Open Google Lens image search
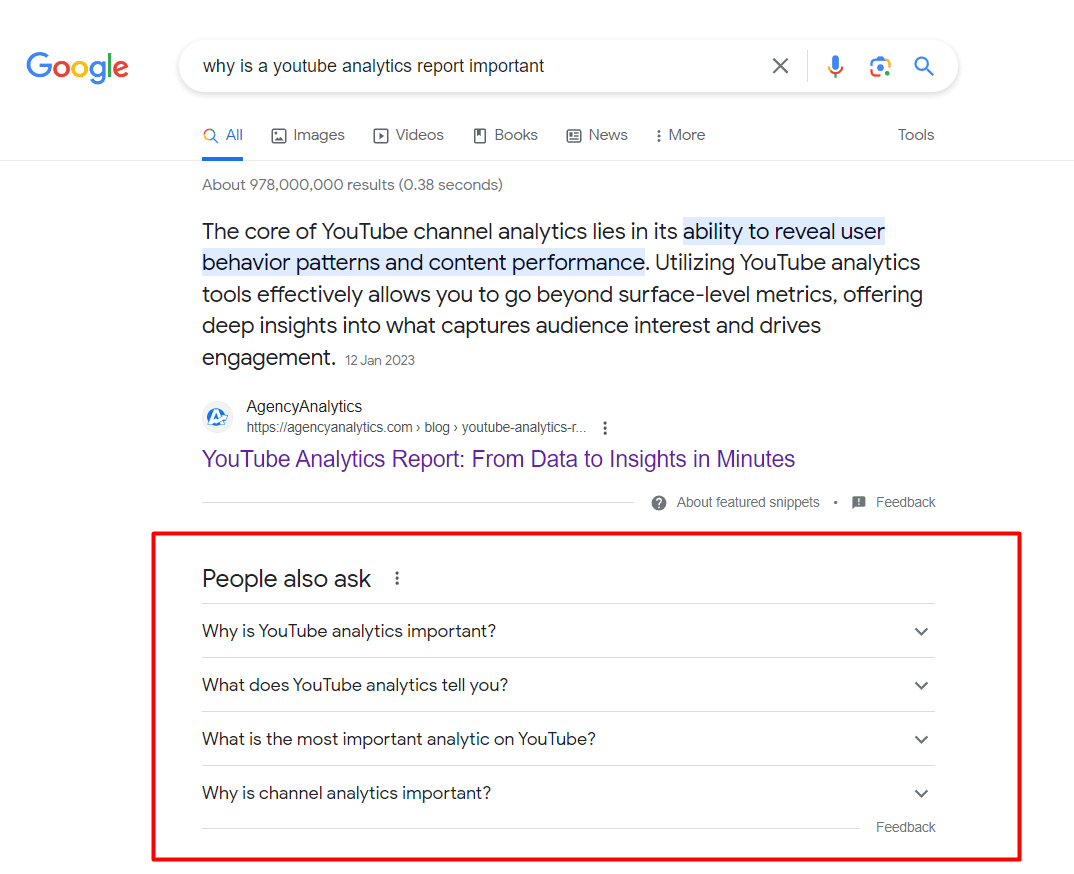Image resolution: width=1074 pixels, height=874 pixels. 880,65
